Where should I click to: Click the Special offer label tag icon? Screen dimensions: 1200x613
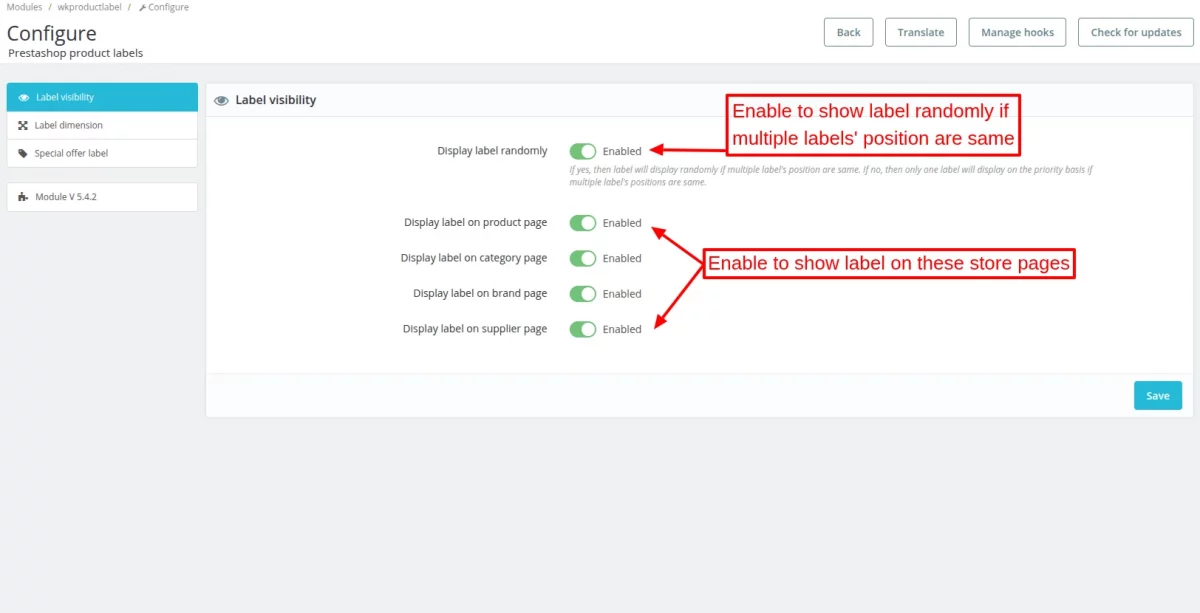tap(23, 153)
